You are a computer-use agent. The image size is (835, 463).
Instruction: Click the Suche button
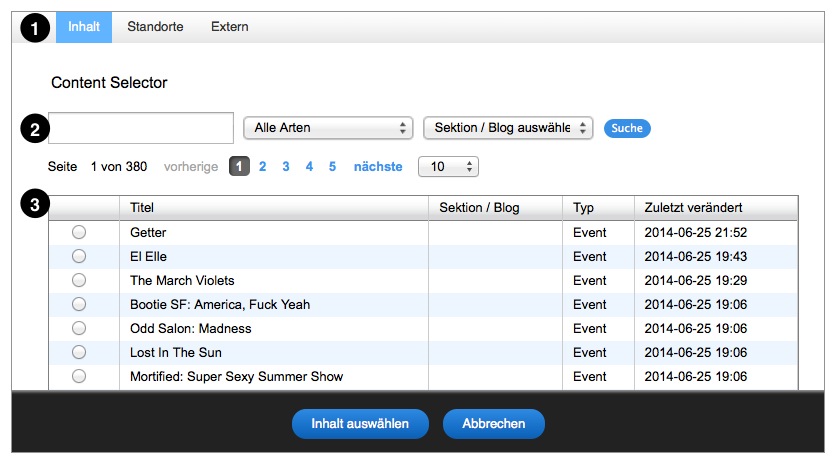coord(627,128)
